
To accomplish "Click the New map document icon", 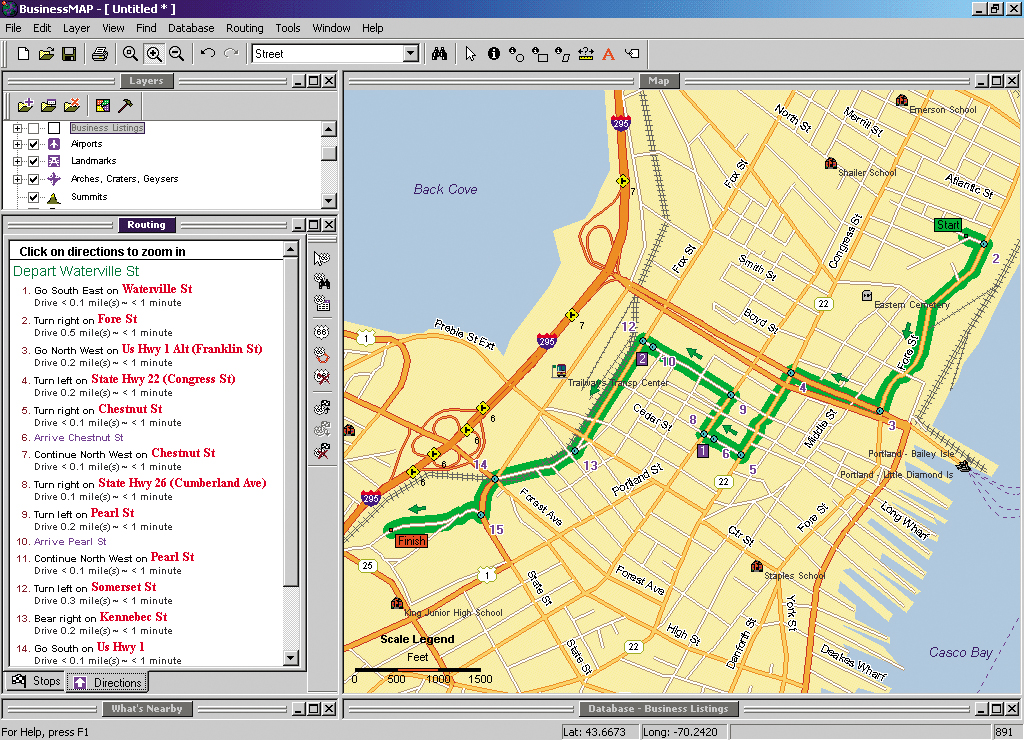I will click(24, 54).
